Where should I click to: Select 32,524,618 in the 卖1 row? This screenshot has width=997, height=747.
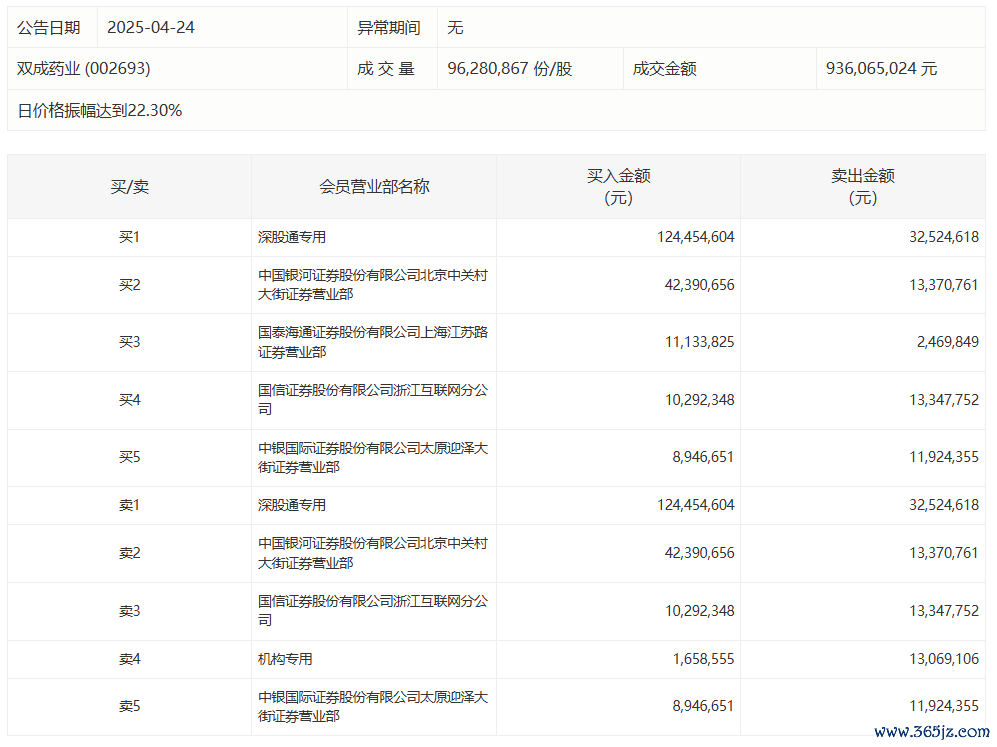(944, 505)
